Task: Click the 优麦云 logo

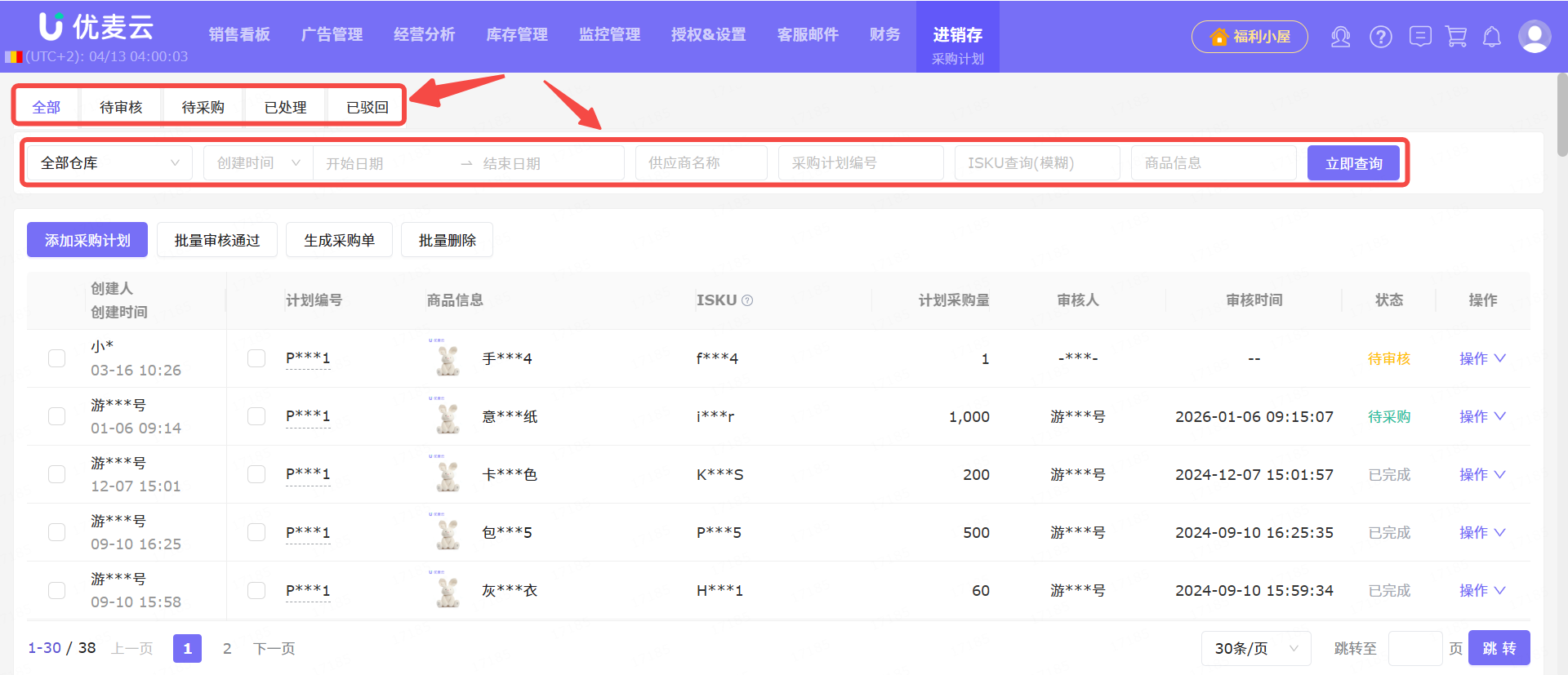Action: pos(96,27)
